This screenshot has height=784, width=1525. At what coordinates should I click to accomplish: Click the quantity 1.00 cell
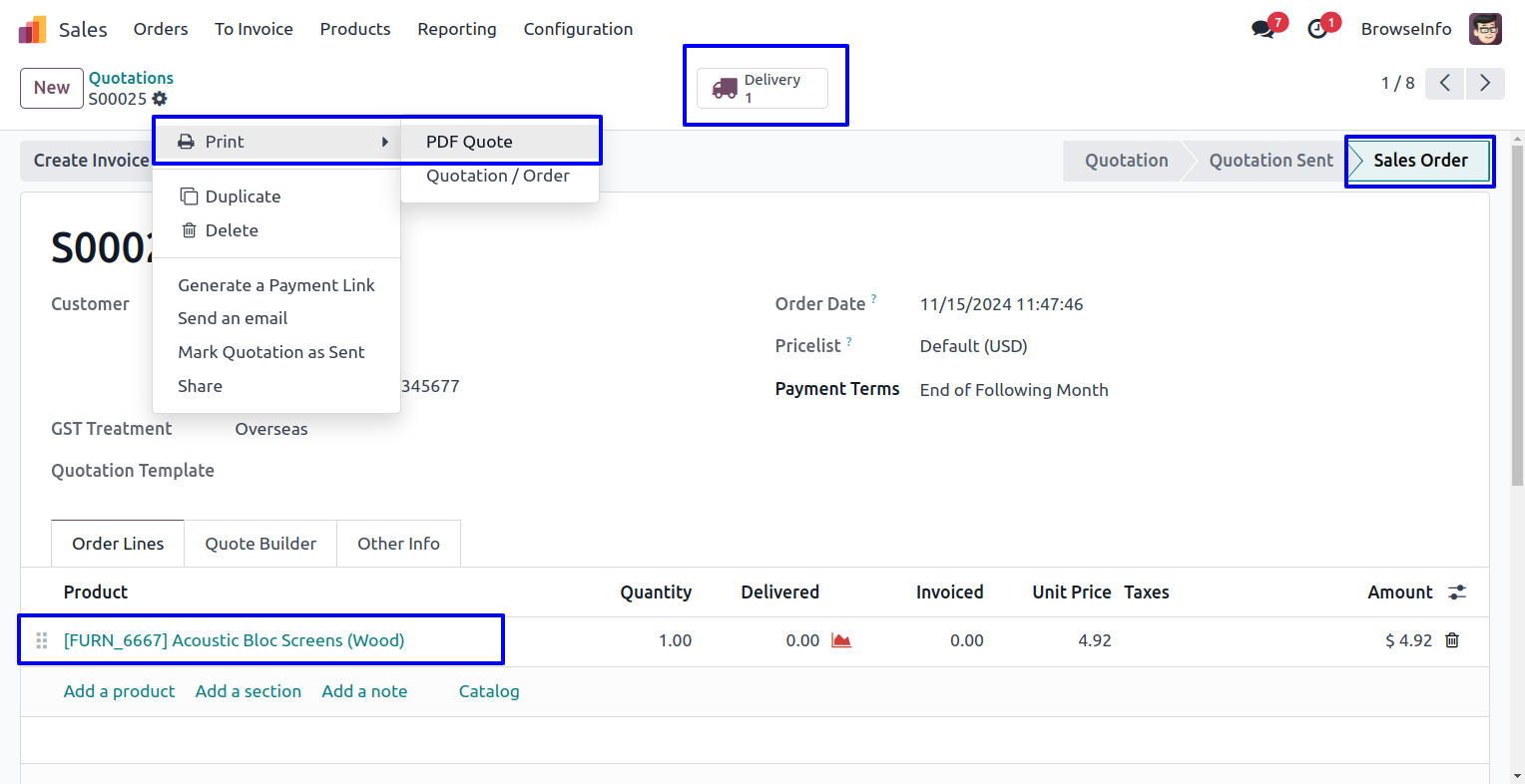point(675,640)
